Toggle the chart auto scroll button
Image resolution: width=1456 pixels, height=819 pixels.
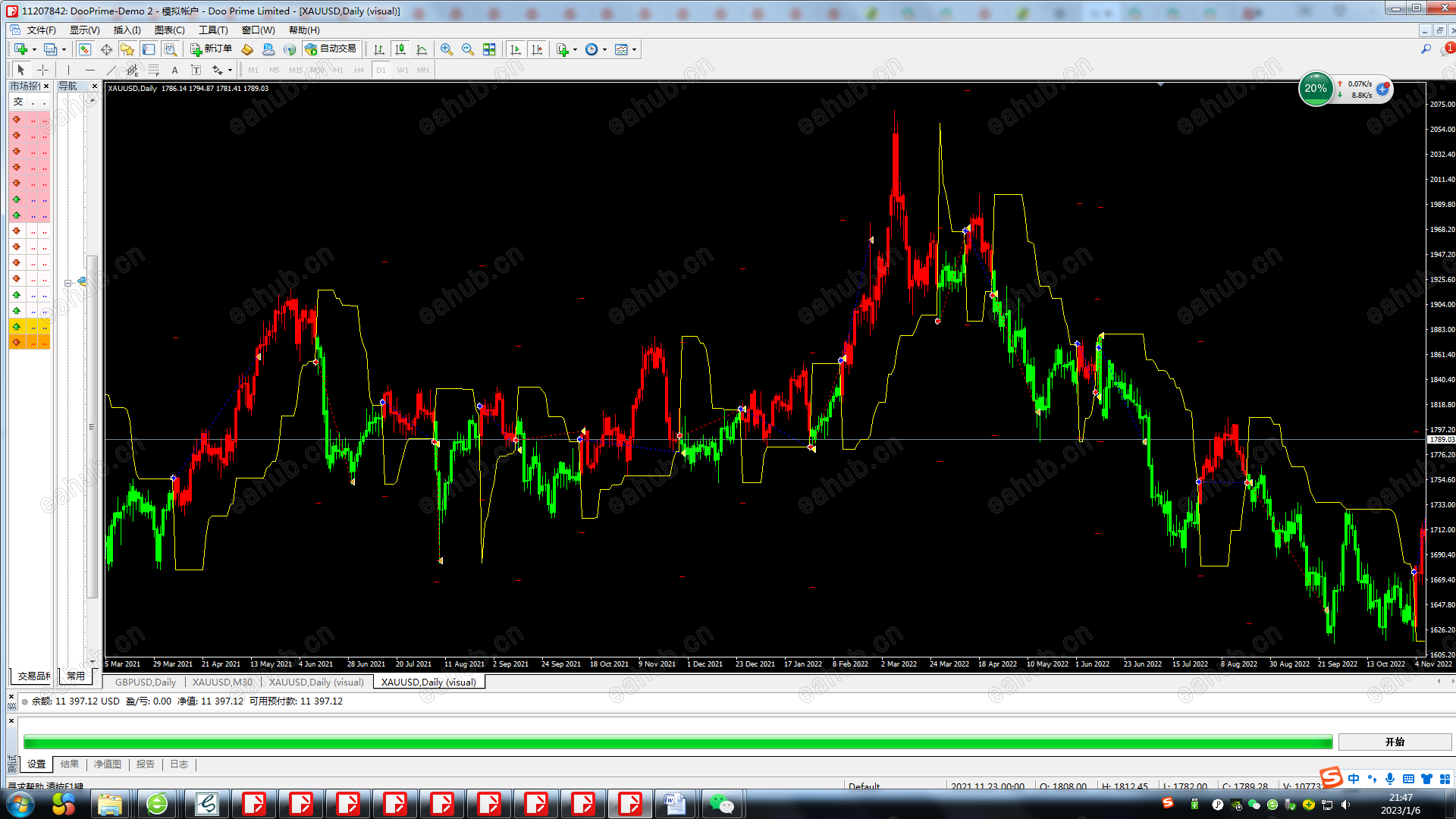point(516,49)
